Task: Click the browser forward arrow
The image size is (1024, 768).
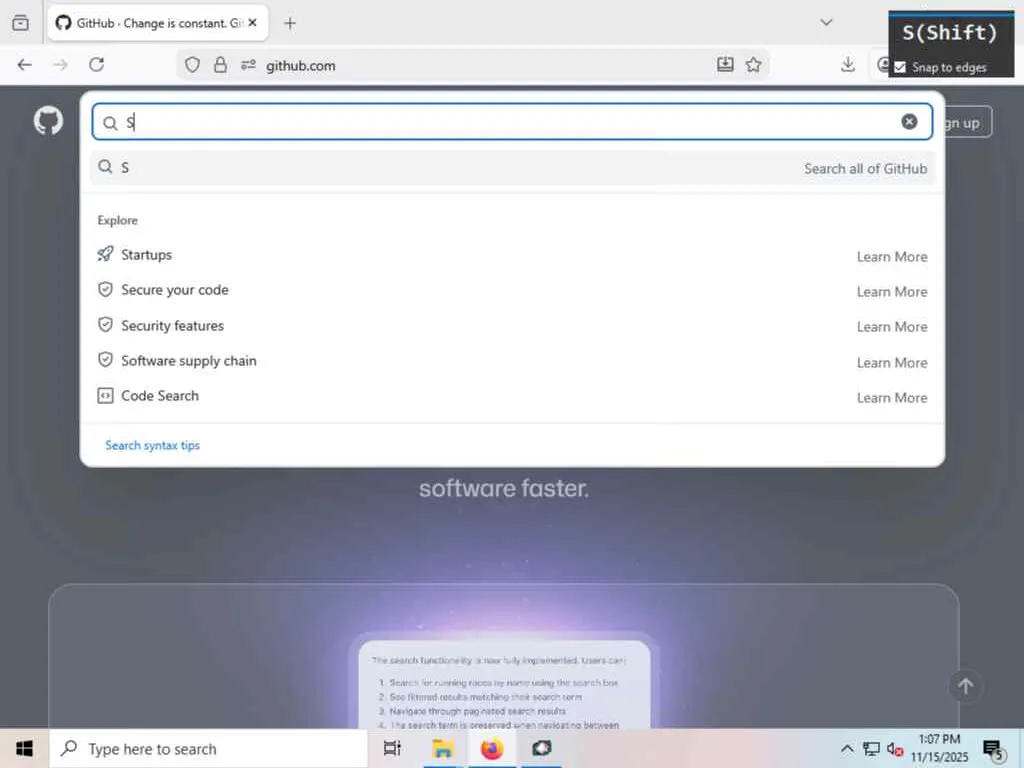Action: [60, 65]
